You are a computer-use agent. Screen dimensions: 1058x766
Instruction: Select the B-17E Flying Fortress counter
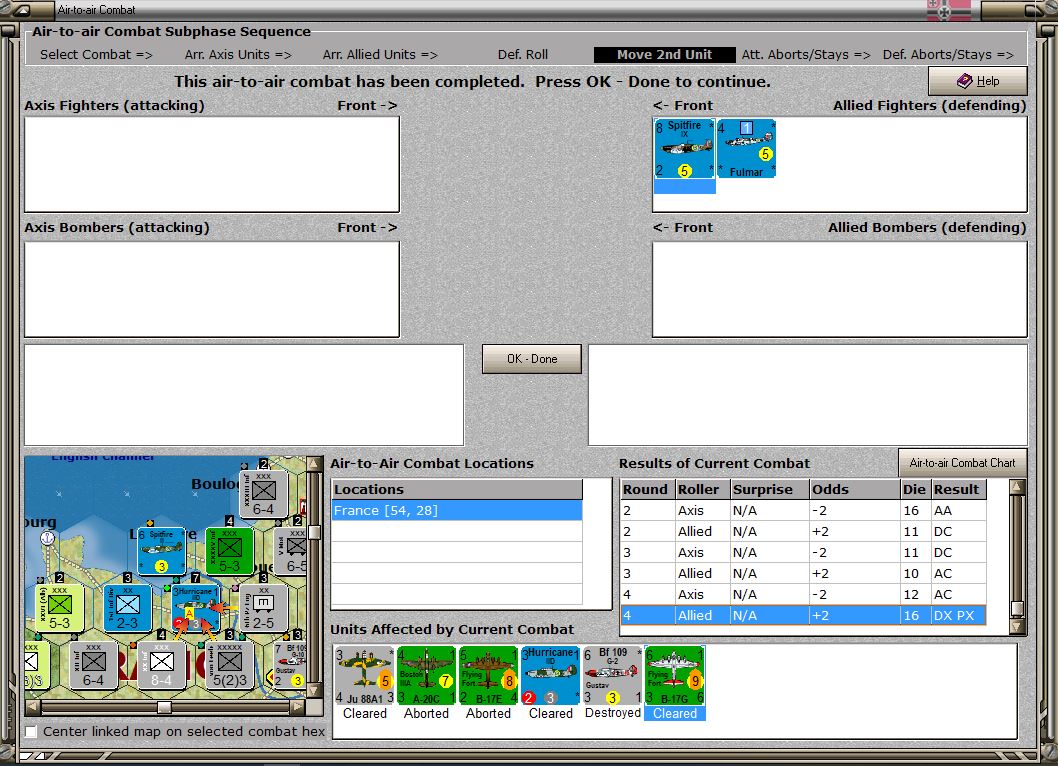[489, 676]
